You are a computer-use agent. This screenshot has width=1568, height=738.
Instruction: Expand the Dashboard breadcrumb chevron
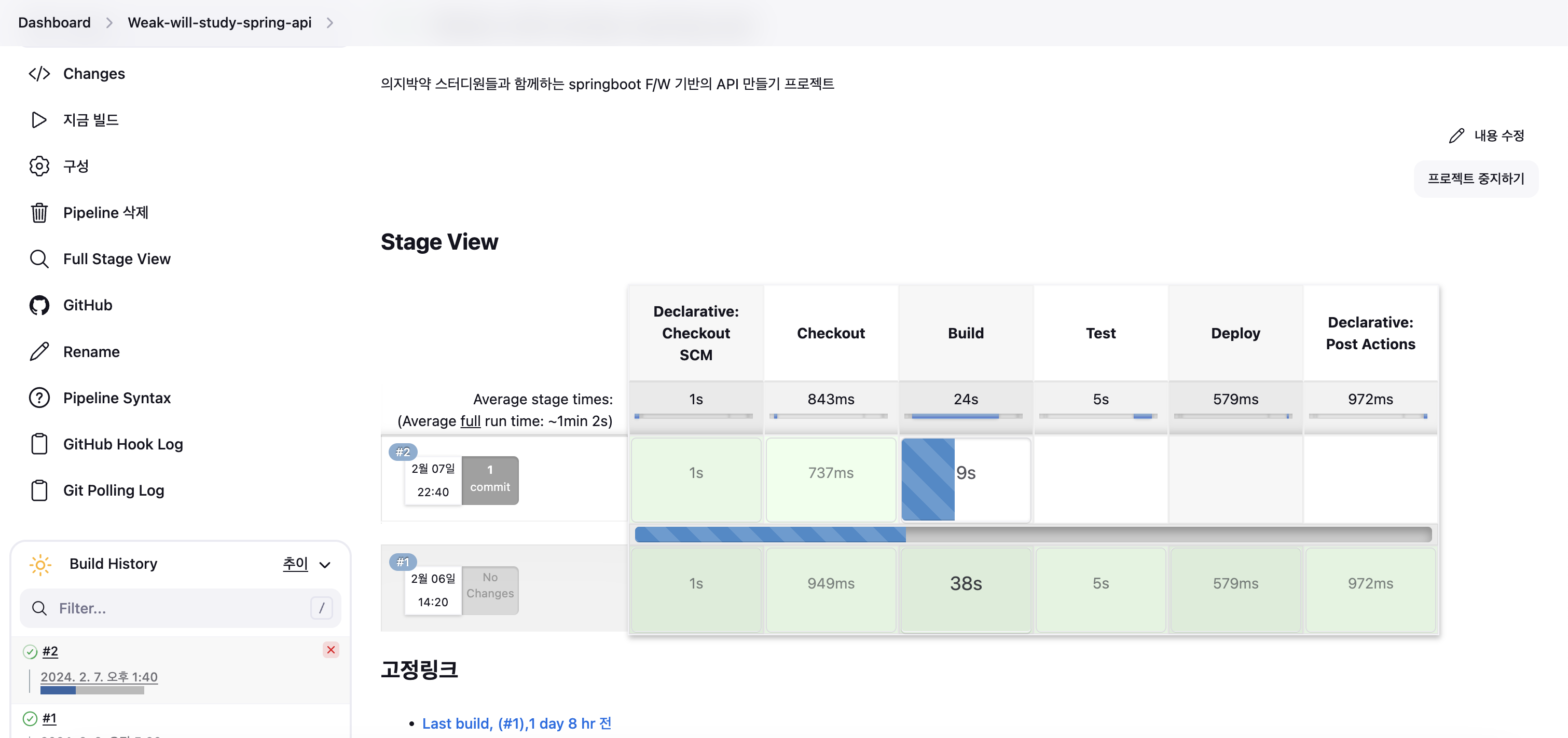tap(109, 22)
